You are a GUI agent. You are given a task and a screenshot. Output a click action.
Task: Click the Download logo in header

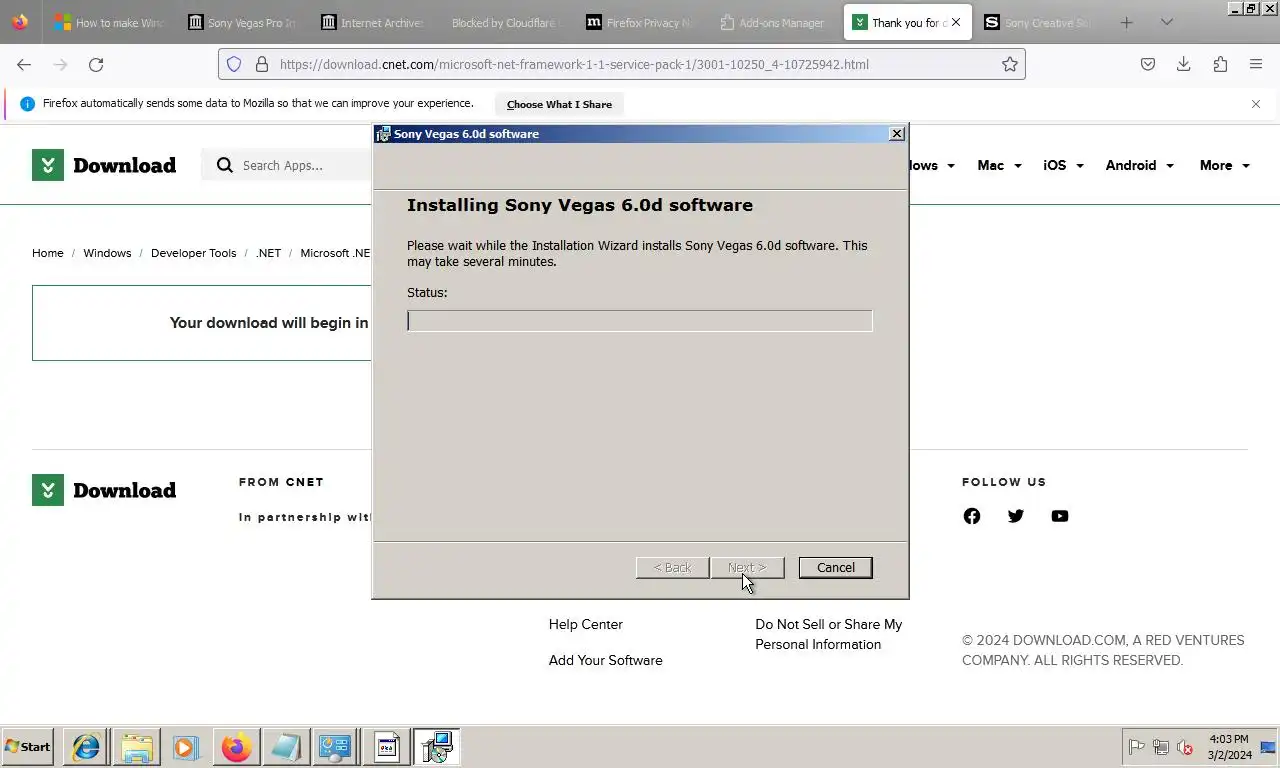(x=104, y=165)
